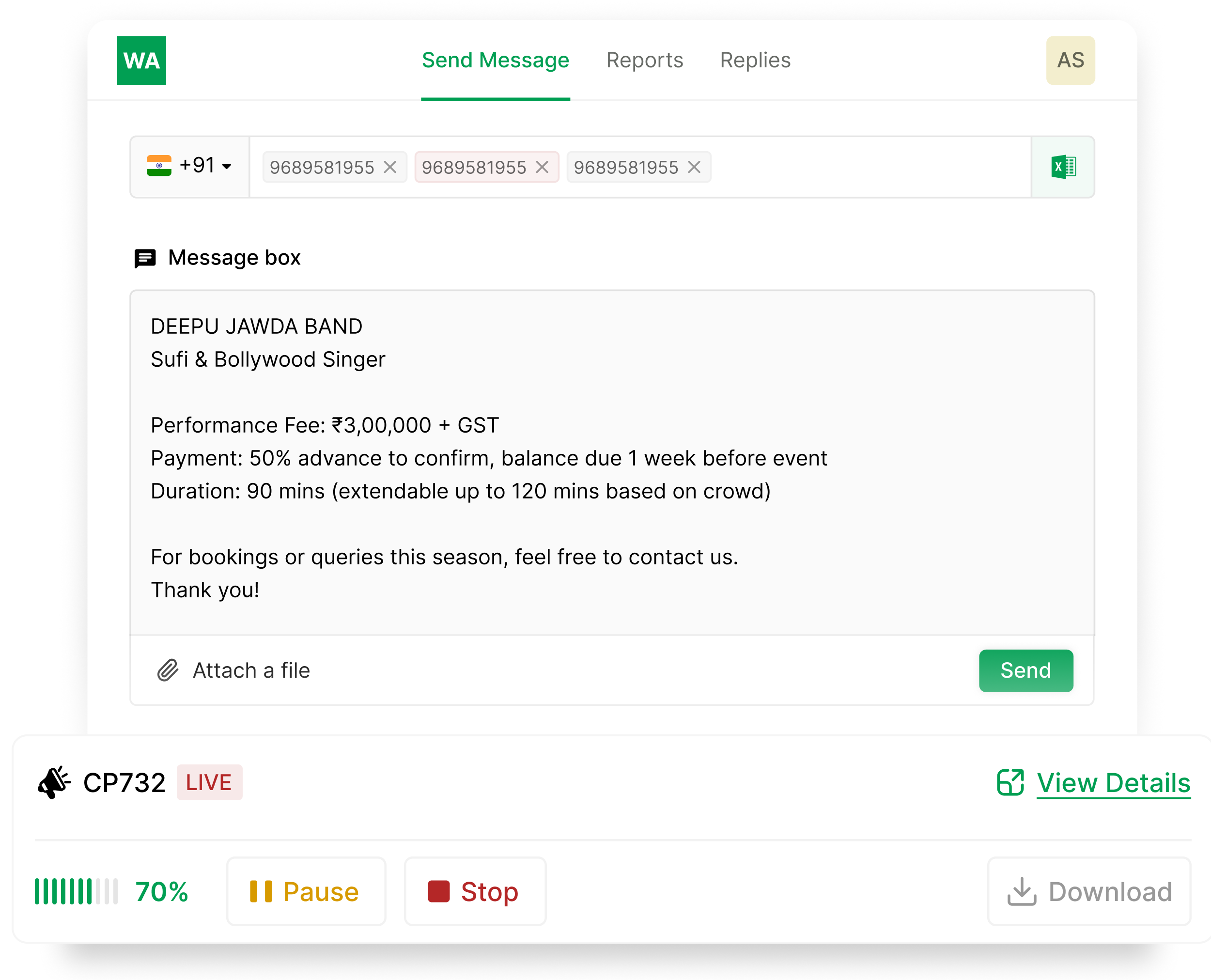Open the View Details link
Image resolution: width=1211 pixels, height=980 pixels.
[1113, 783]
